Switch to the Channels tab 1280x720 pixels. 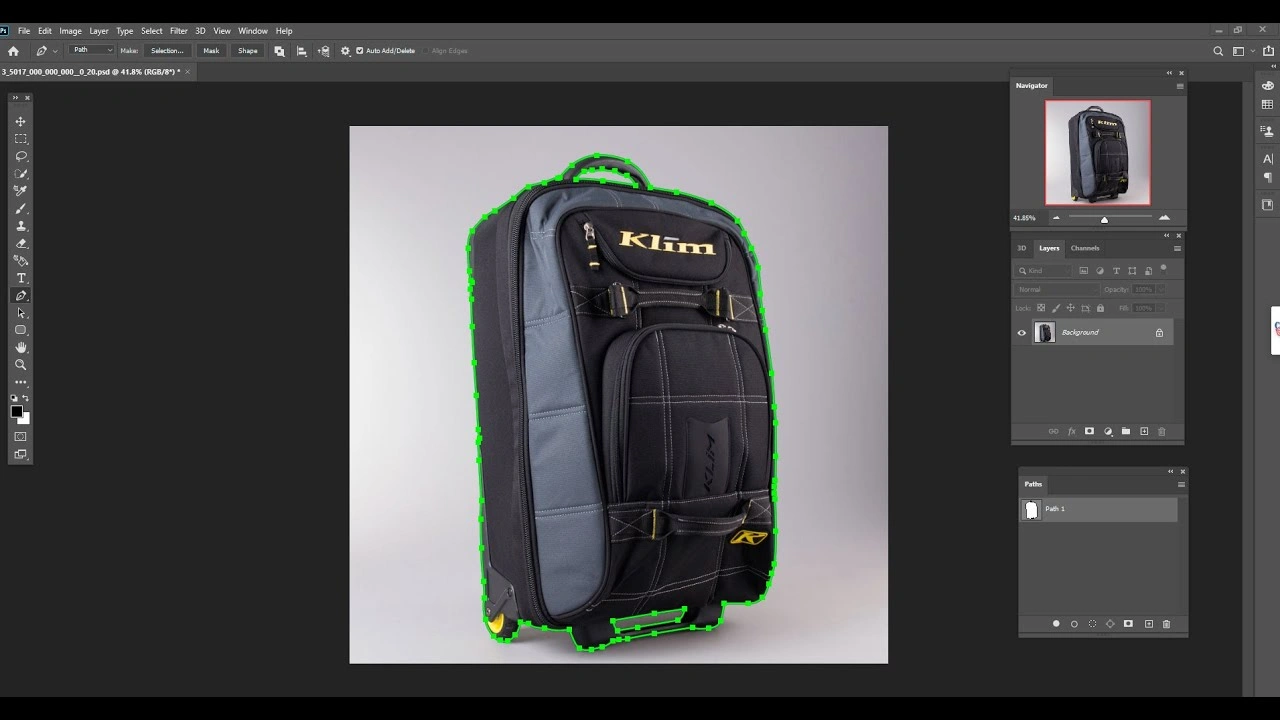1085,248
